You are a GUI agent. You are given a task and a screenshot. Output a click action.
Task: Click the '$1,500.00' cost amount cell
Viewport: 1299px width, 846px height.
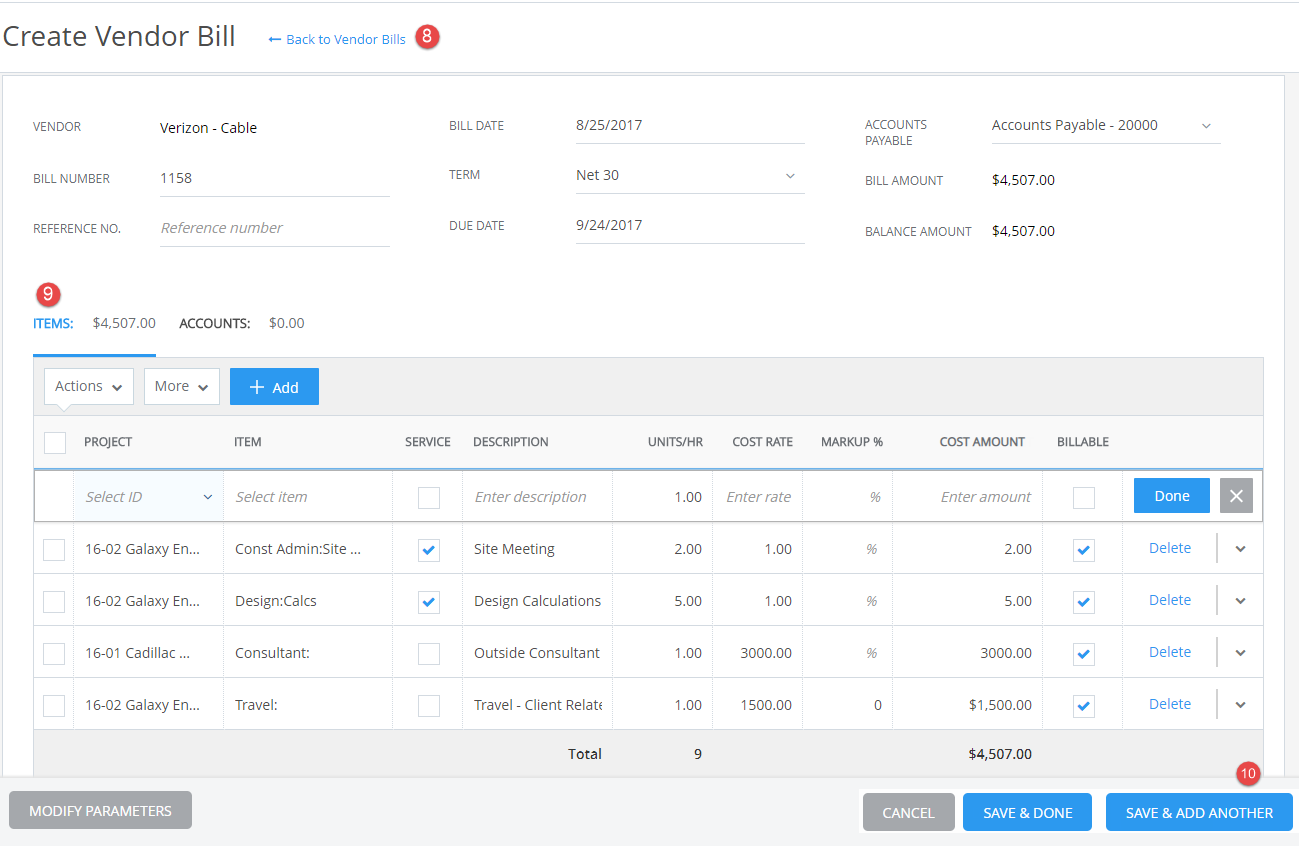[968, 705]
